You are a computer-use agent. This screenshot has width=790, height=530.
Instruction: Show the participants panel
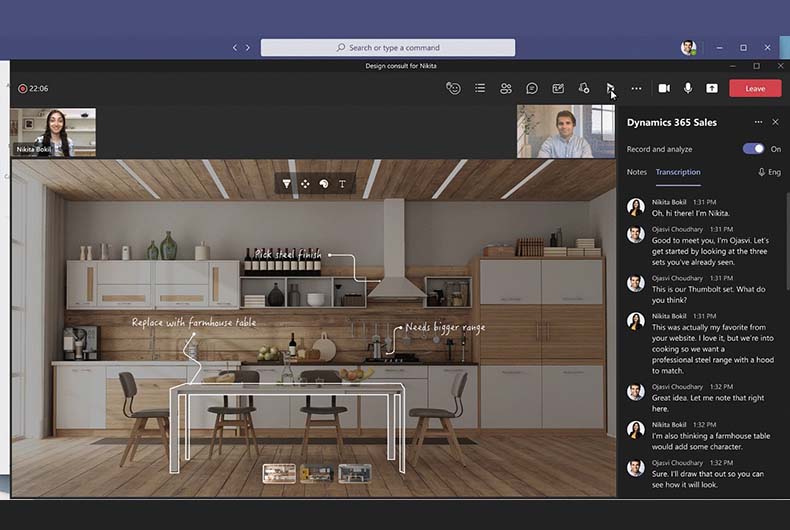pos(505,89)
